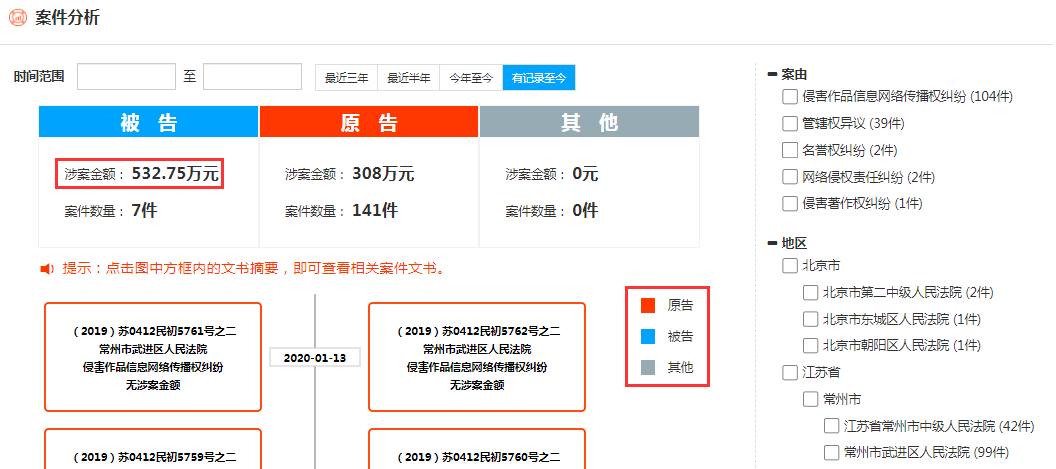Check 侵害作品信息网络传播权纠纷 (104件)
The width and height of the screenshot is (1056, 469).
point(789,97)
